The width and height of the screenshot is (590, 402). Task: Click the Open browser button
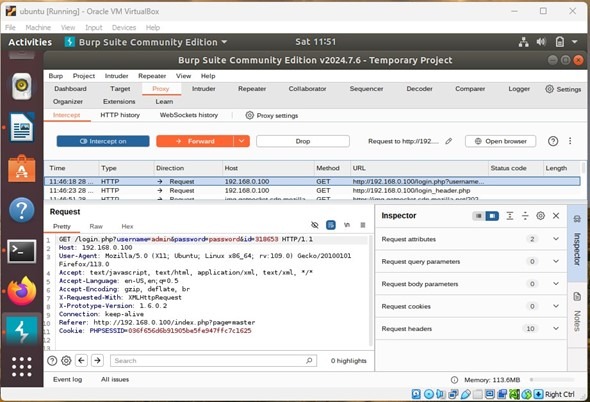(500, 141)
